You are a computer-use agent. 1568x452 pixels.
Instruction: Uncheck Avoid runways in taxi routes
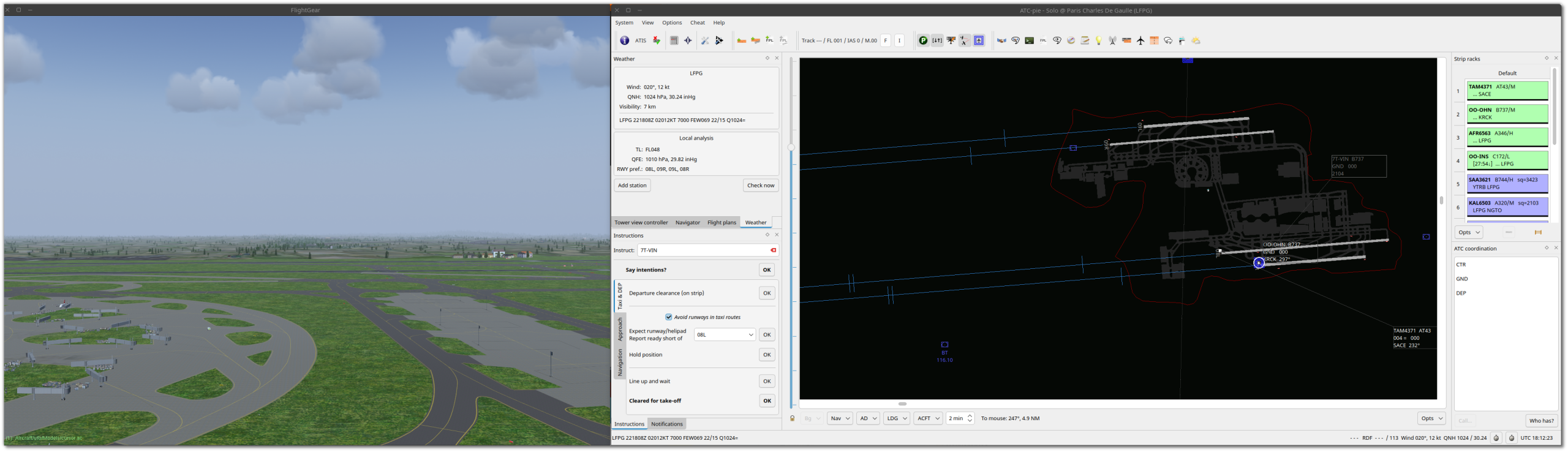point(669,317)
